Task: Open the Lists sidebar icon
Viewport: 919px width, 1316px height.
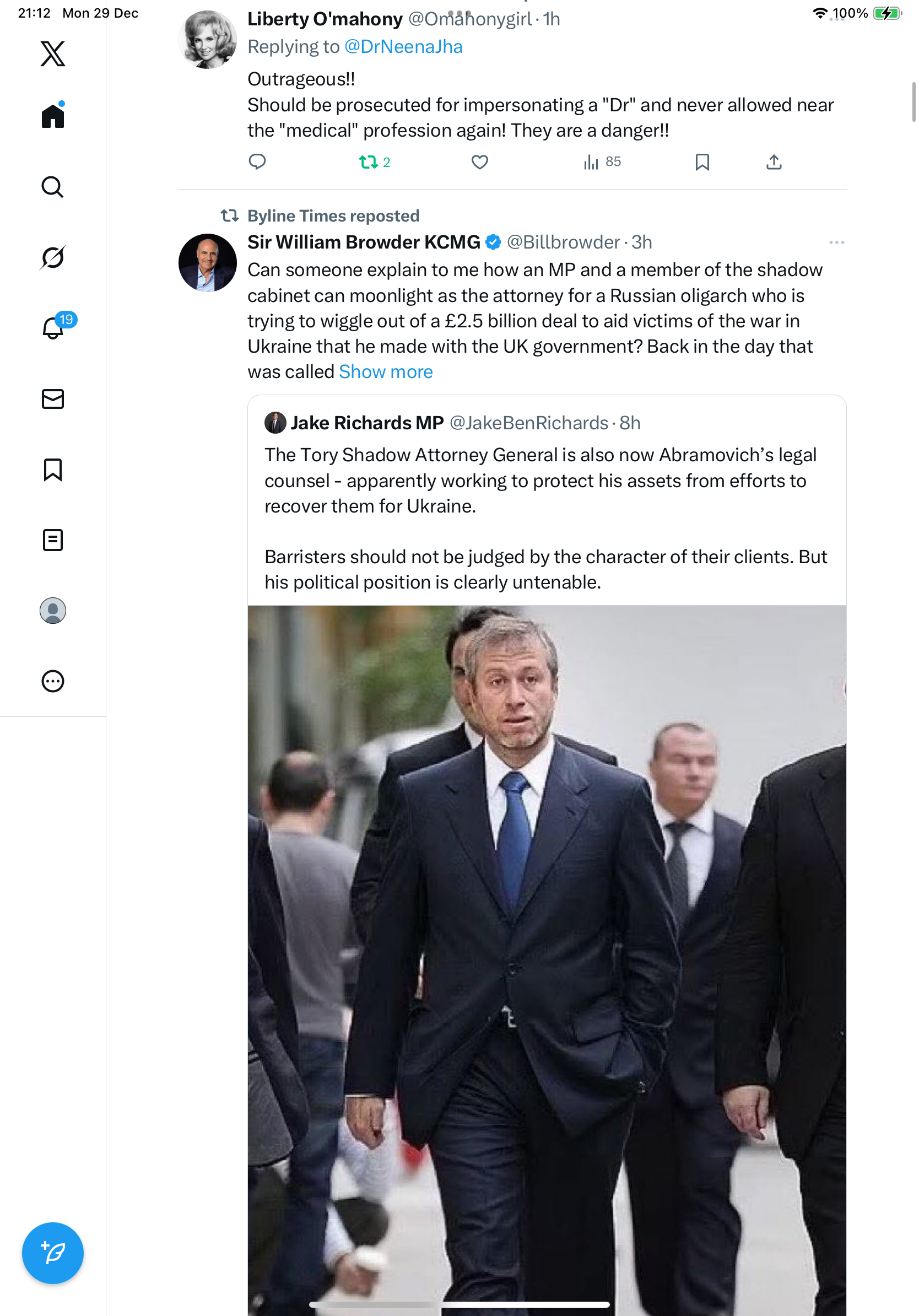Action: pos(53,540)
